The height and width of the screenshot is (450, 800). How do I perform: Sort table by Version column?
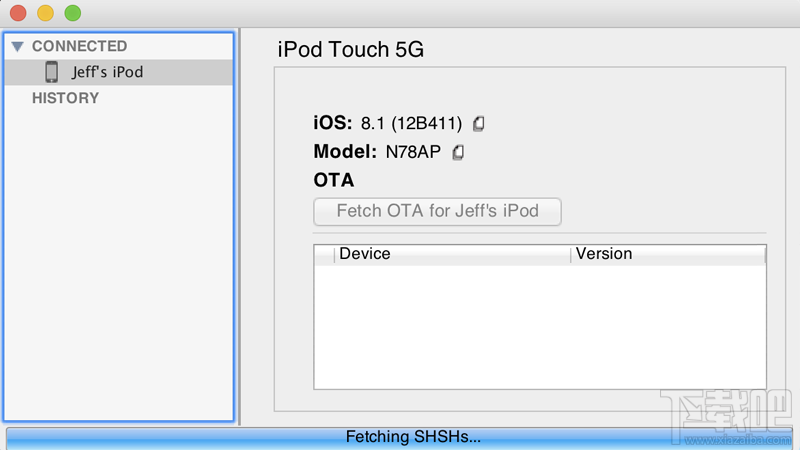pos(668,254)
